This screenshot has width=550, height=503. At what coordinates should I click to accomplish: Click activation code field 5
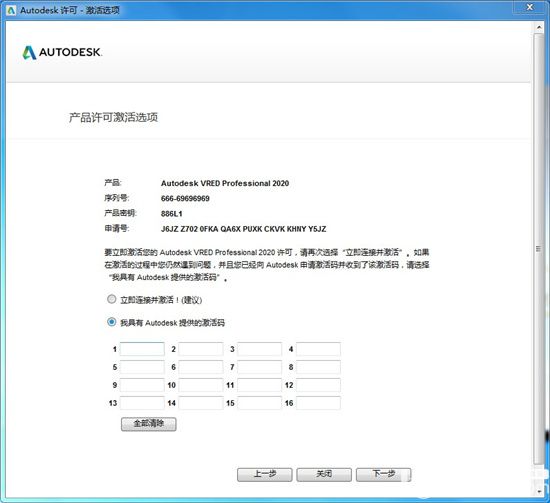(142, 367)
